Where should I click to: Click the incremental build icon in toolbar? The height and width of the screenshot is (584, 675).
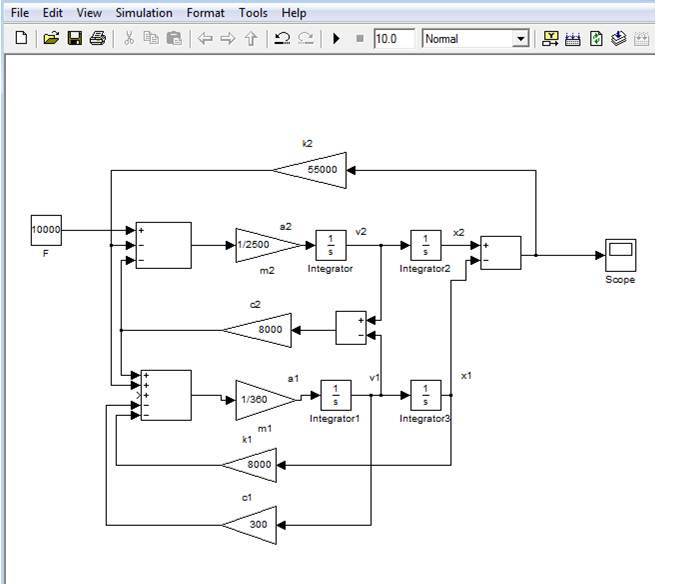coord(573,39)
